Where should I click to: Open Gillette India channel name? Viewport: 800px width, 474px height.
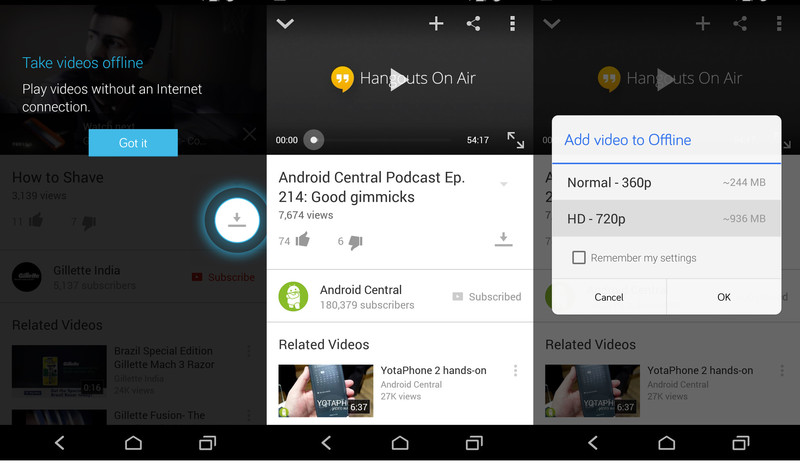point(87,270)
